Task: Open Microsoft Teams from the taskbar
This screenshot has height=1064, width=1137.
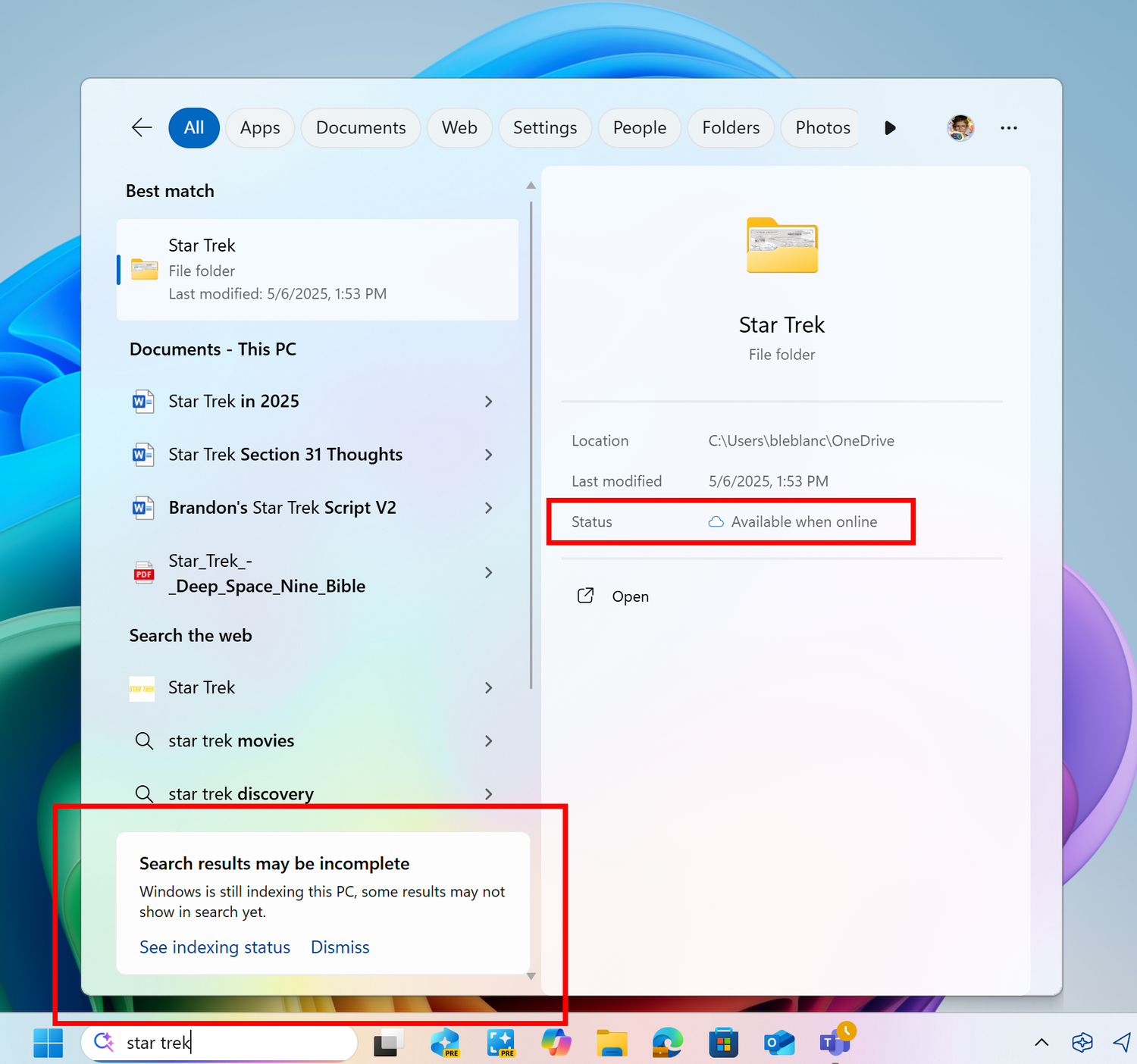Action: pyautogui.click(x=834, y=1043)
